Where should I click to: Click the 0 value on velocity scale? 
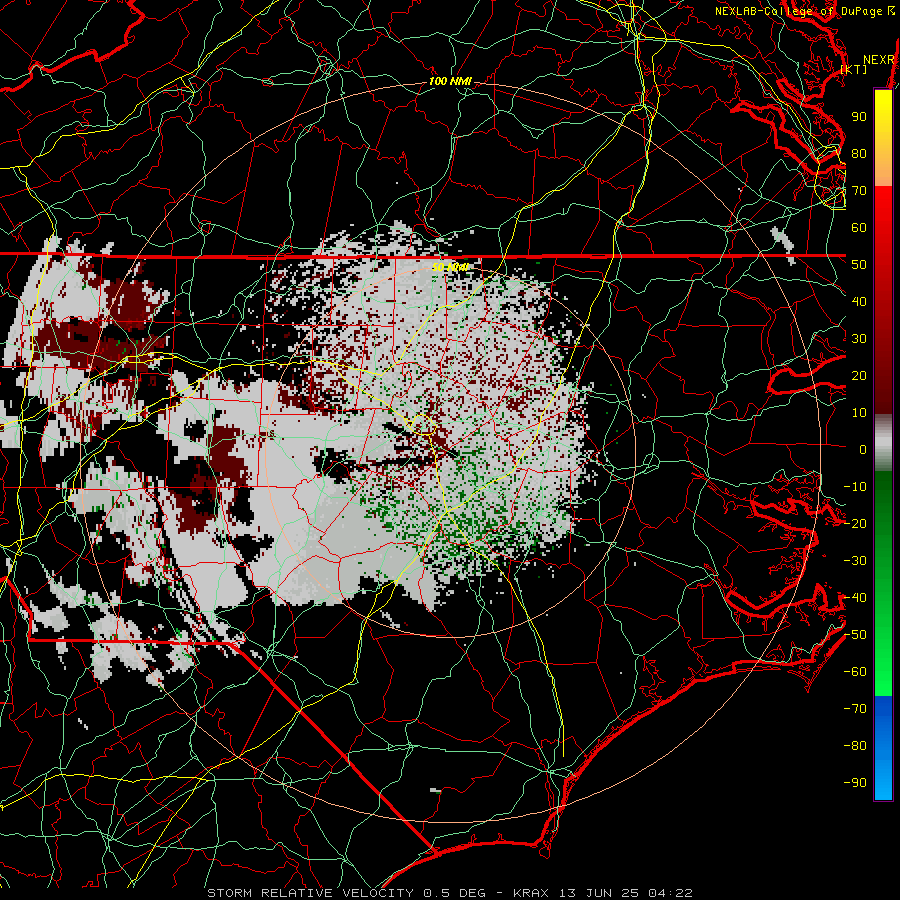click(863, 450)
